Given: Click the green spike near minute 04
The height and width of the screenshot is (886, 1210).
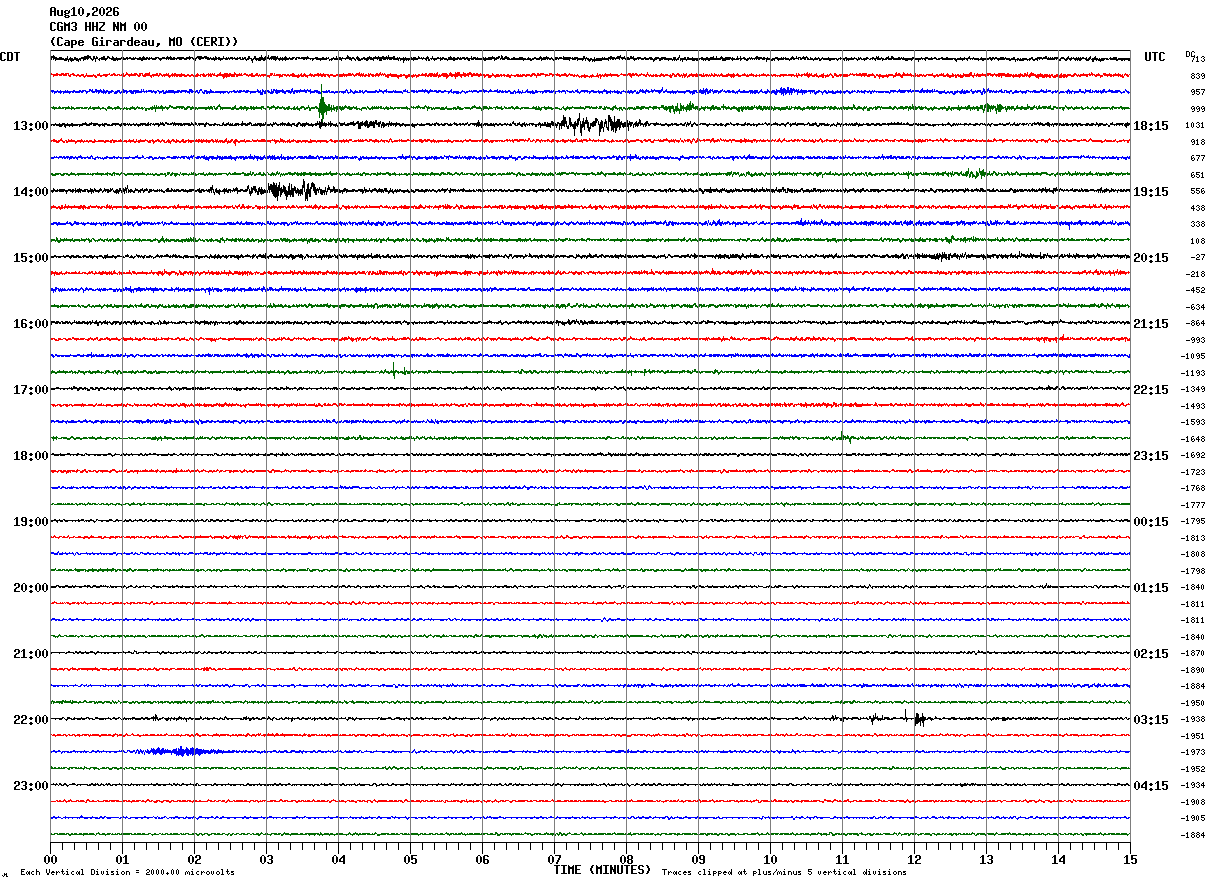Looking at the screenshot, I should pyautogui.click(x=323, y=107).
